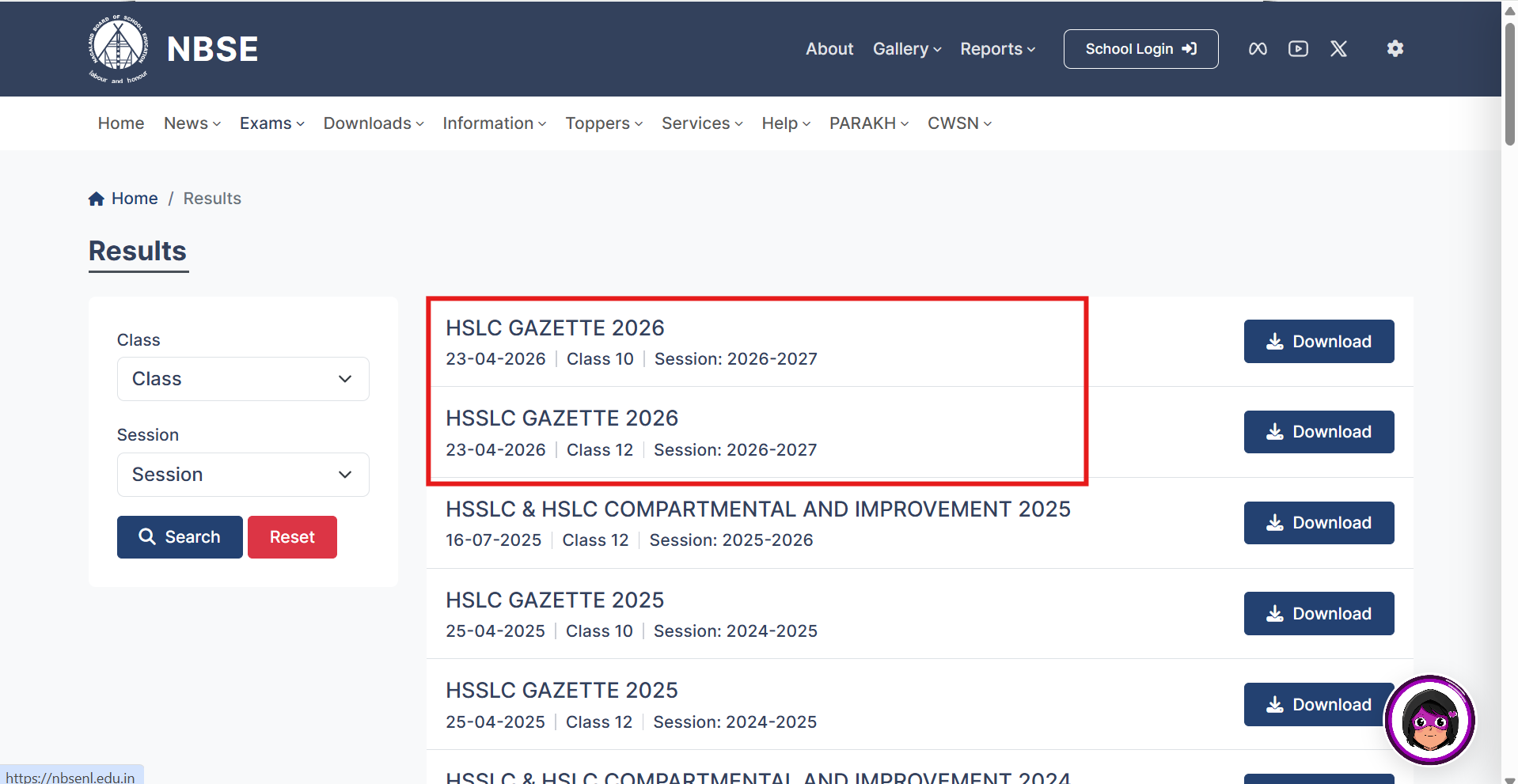Open the chatbot avatar assistant
1518x784 pixels.
pos(1429,720)
